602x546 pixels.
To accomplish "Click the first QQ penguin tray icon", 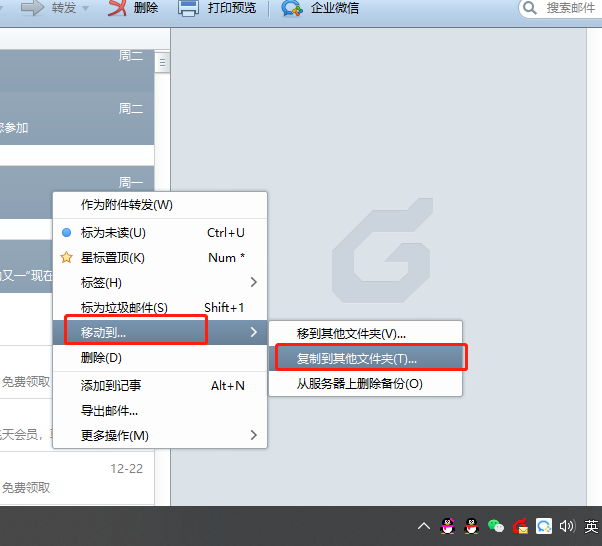I will [x=448, y=526].
